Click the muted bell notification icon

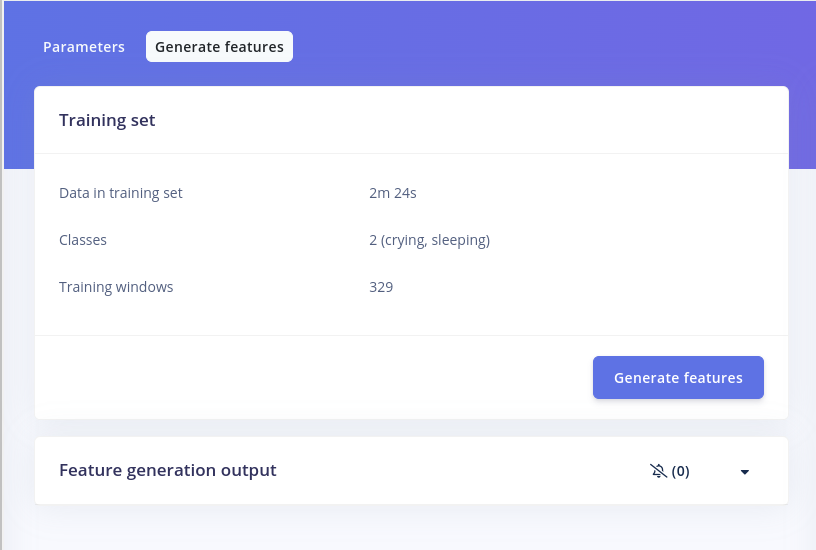pos(657,471)
